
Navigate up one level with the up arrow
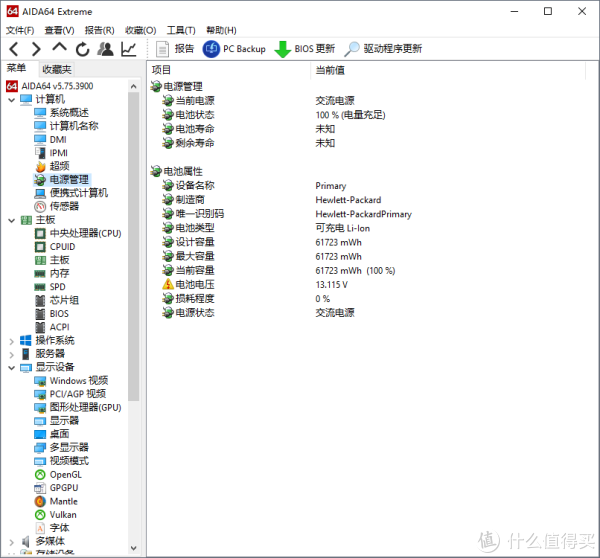pyautogui.click(x=59, y=48)
